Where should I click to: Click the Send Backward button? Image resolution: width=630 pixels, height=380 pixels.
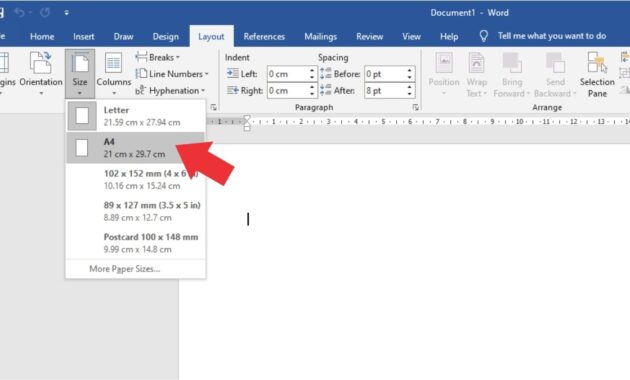pyautogui.click(x=555, y=74)
